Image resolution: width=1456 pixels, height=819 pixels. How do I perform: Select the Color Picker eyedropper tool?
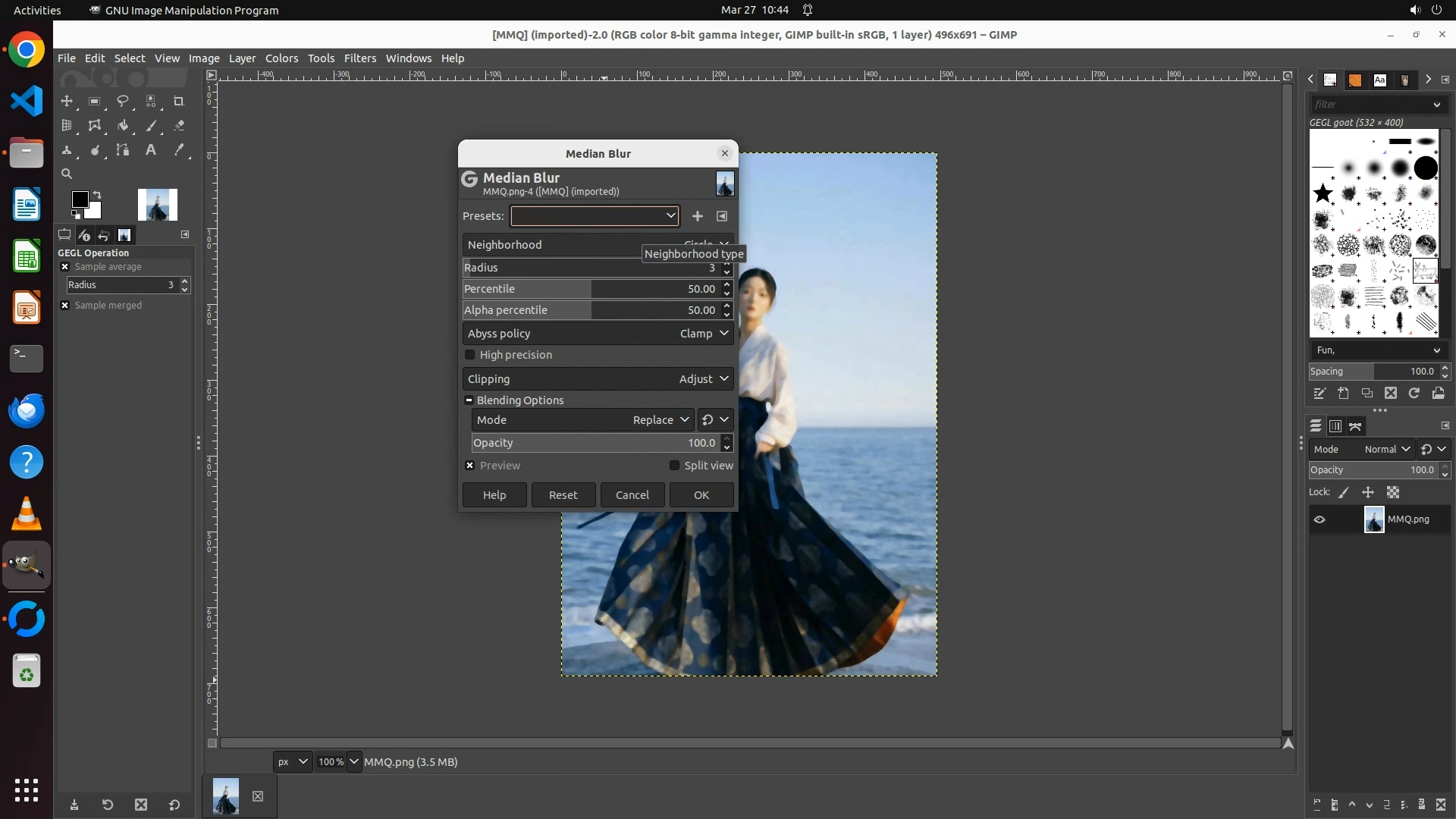179,150
